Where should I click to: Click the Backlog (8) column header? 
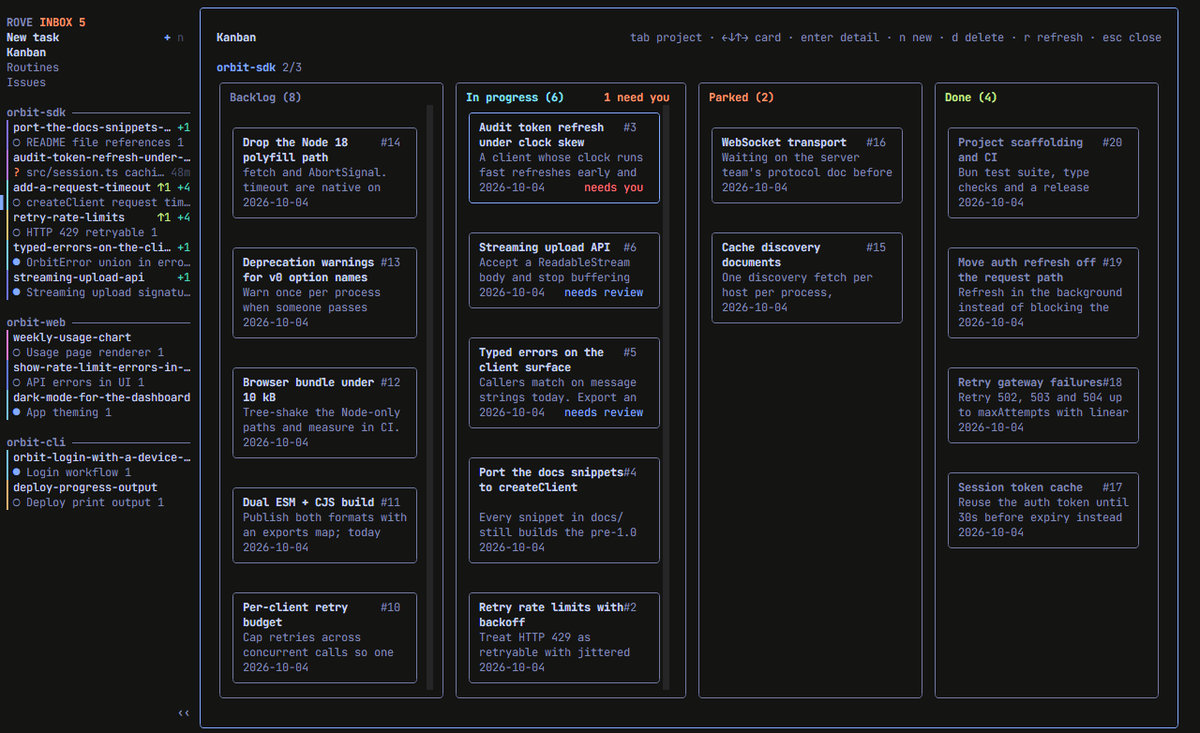tap(265, 97)
